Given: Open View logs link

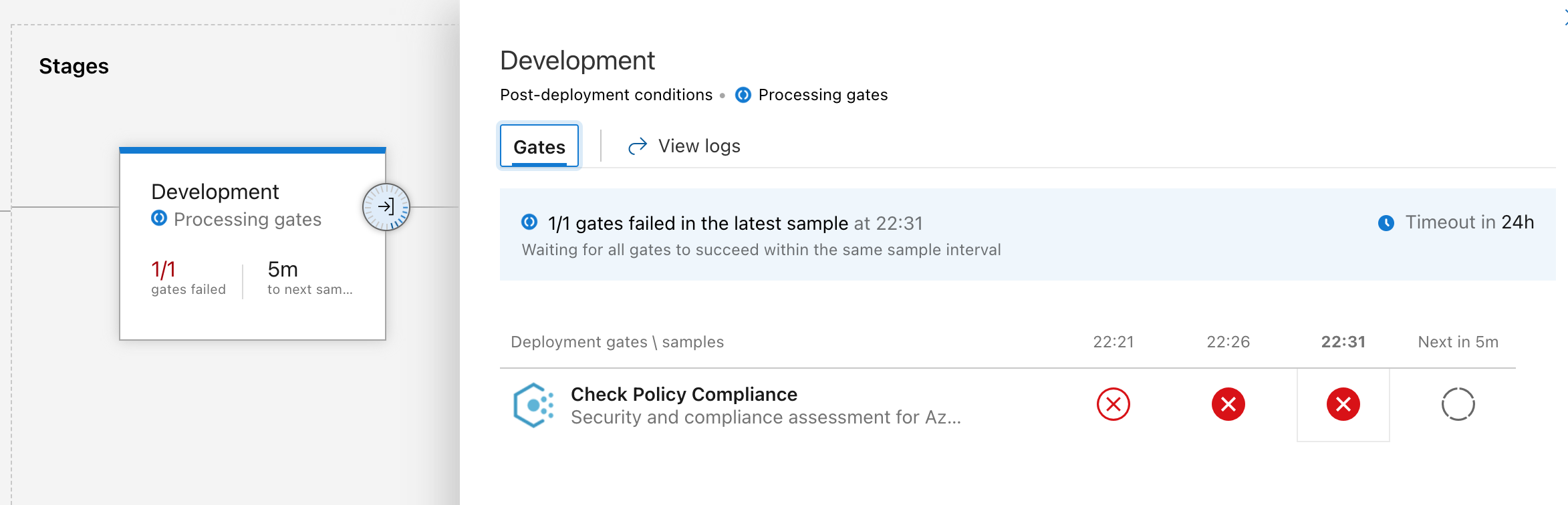Looking at the screenshot, I should (699, 146).
